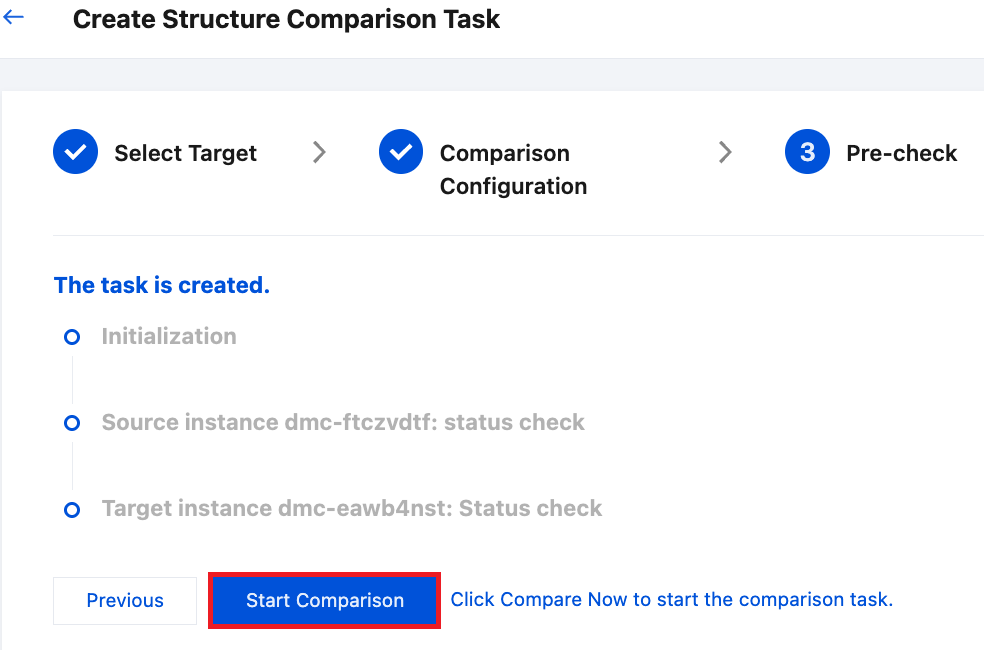This screenshot has height=650, width=984.
Task: Click the chevron after Select Target
Action: [x=319, y=152]
